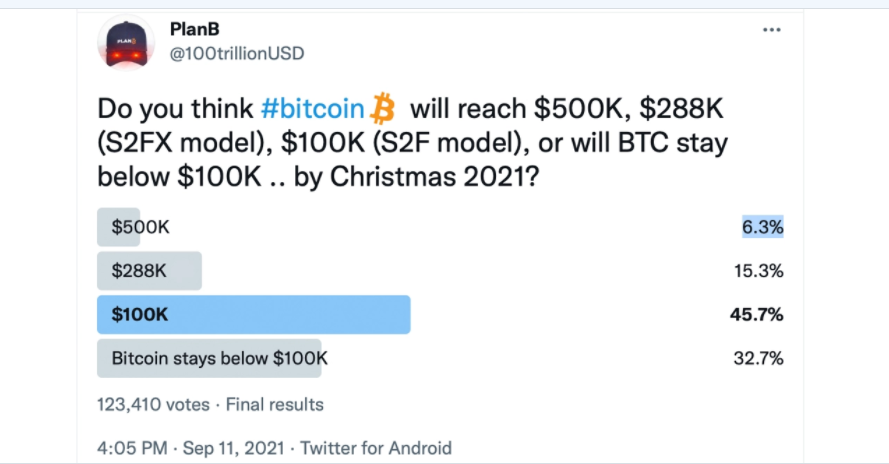This screenshot has height=464, width=889.
Task: Click the 'Final results' label
Action: (274, 404)
